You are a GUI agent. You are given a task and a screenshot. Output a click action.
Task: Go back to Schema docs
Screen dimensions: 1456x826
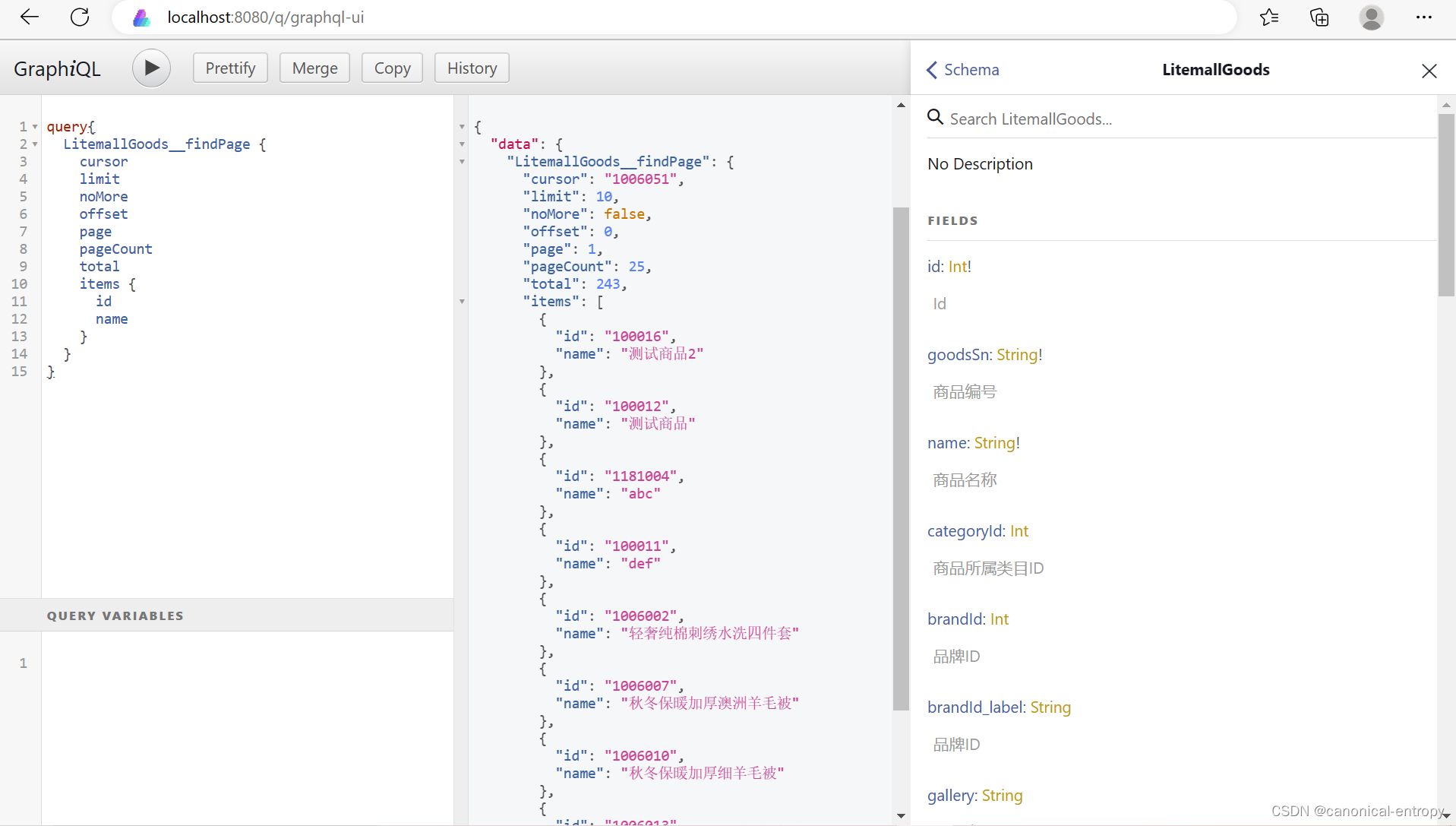point(963,70)
